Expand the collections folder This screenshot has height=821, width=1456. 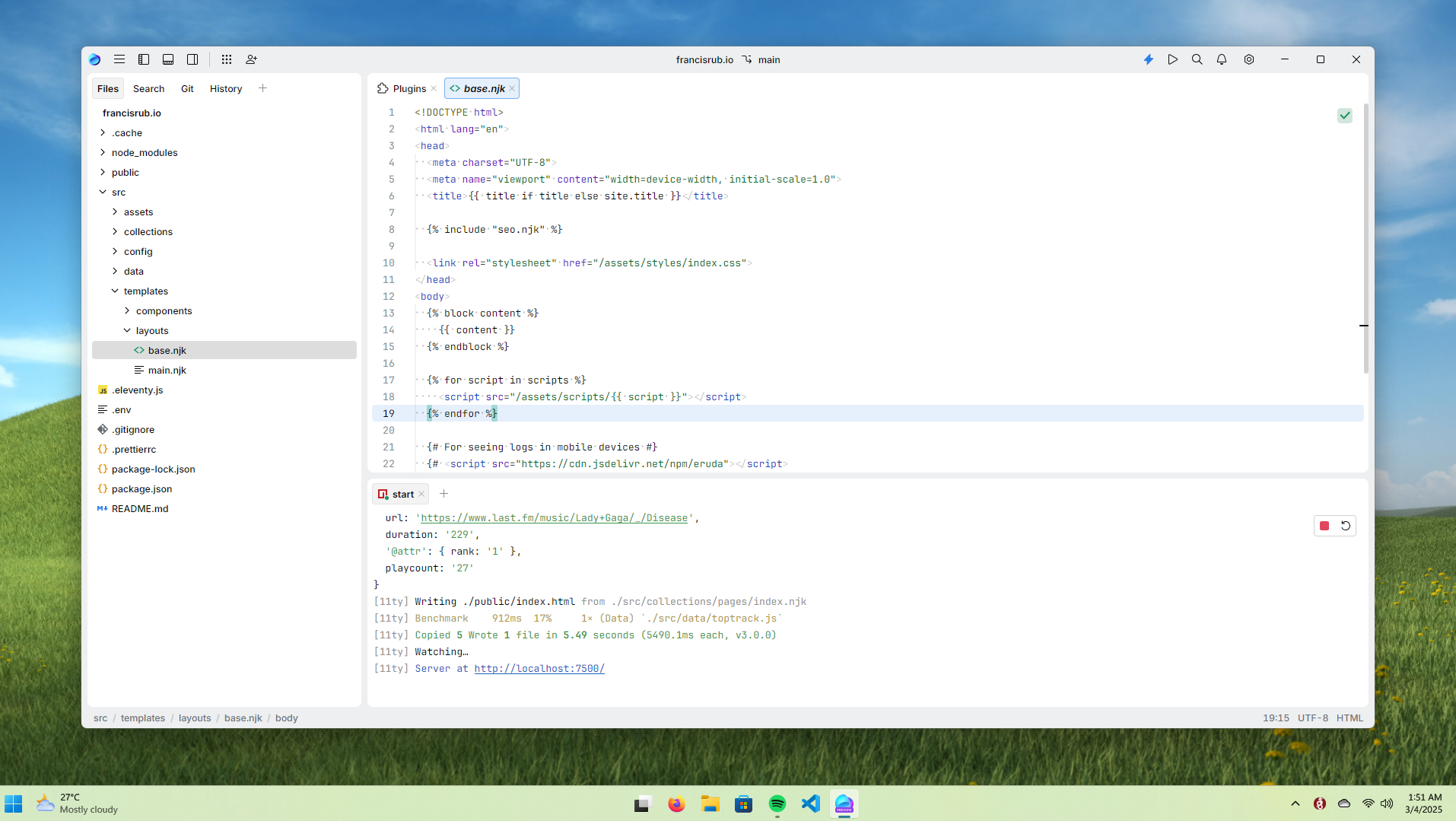click(x=115, y=231)
